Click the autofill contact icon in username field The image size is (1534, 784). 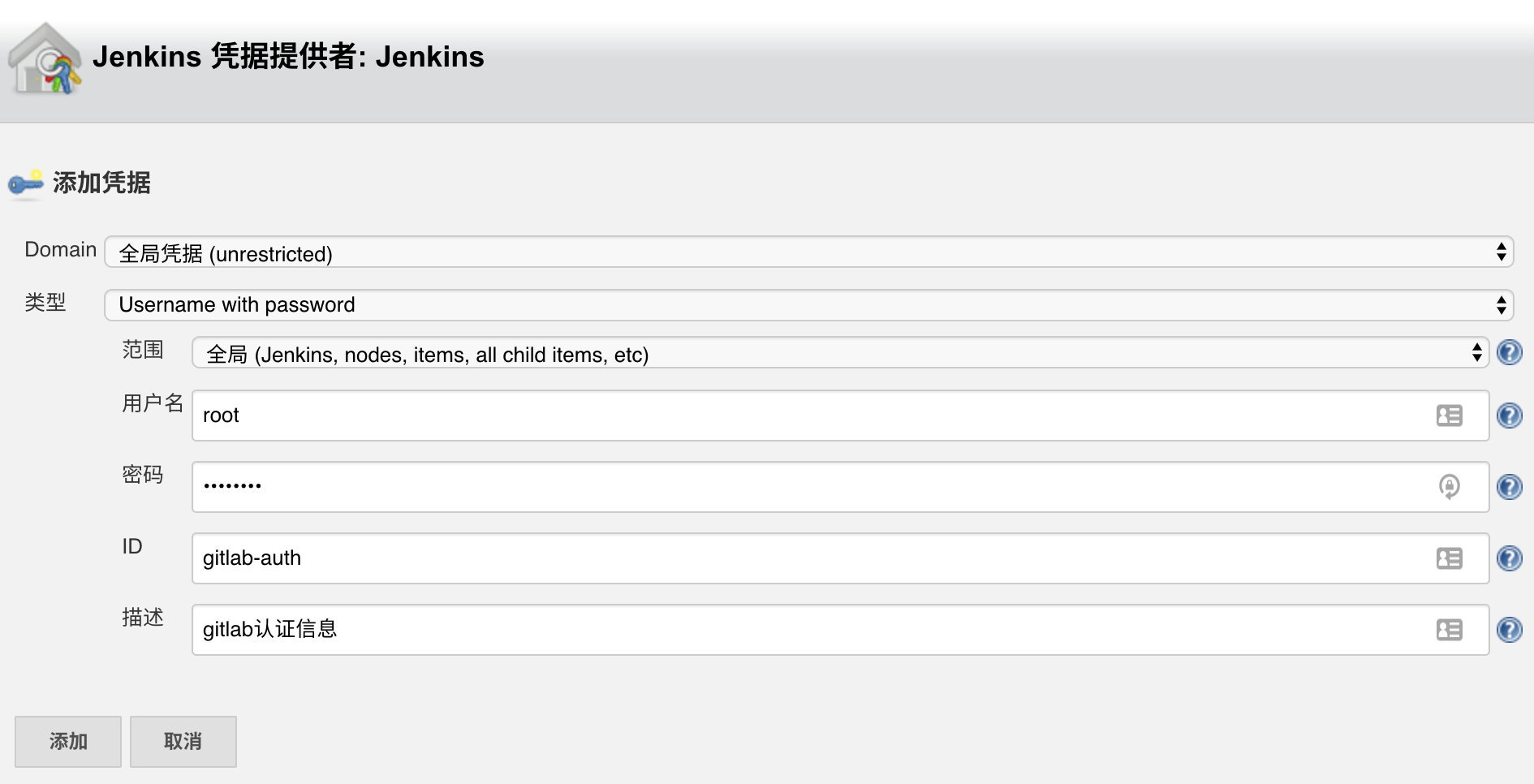(1449, 416)
